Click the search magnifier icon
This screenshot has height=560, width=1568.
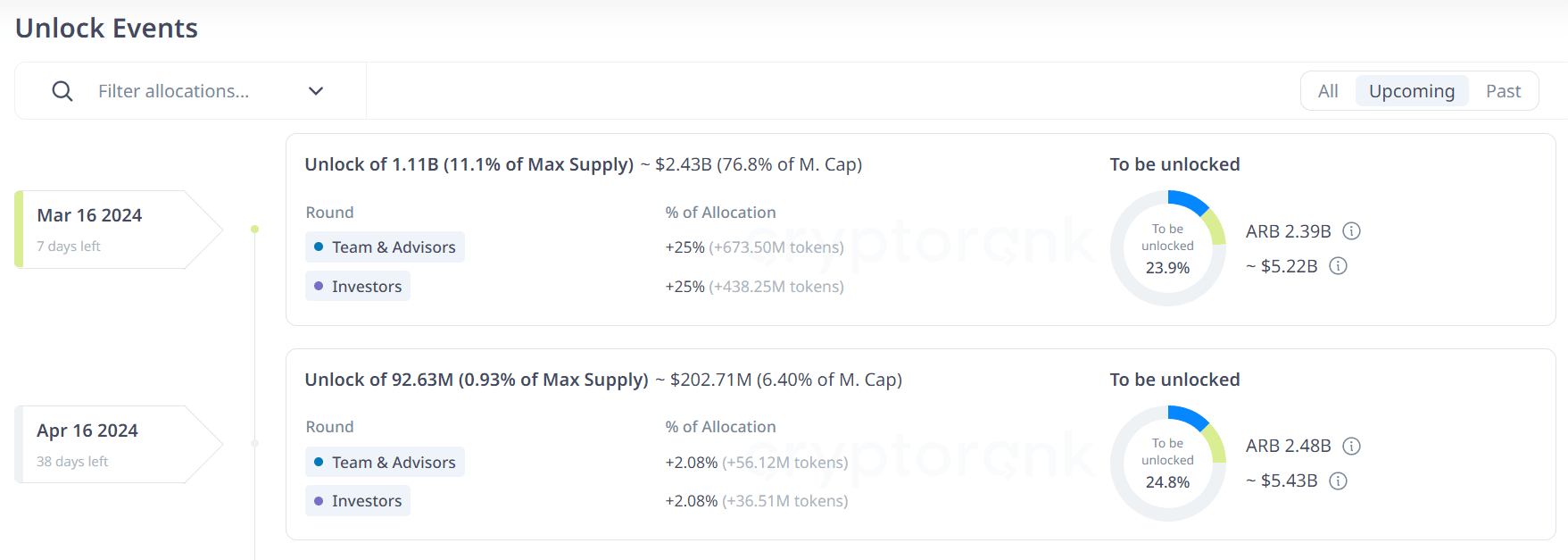[x=62, y=91]
